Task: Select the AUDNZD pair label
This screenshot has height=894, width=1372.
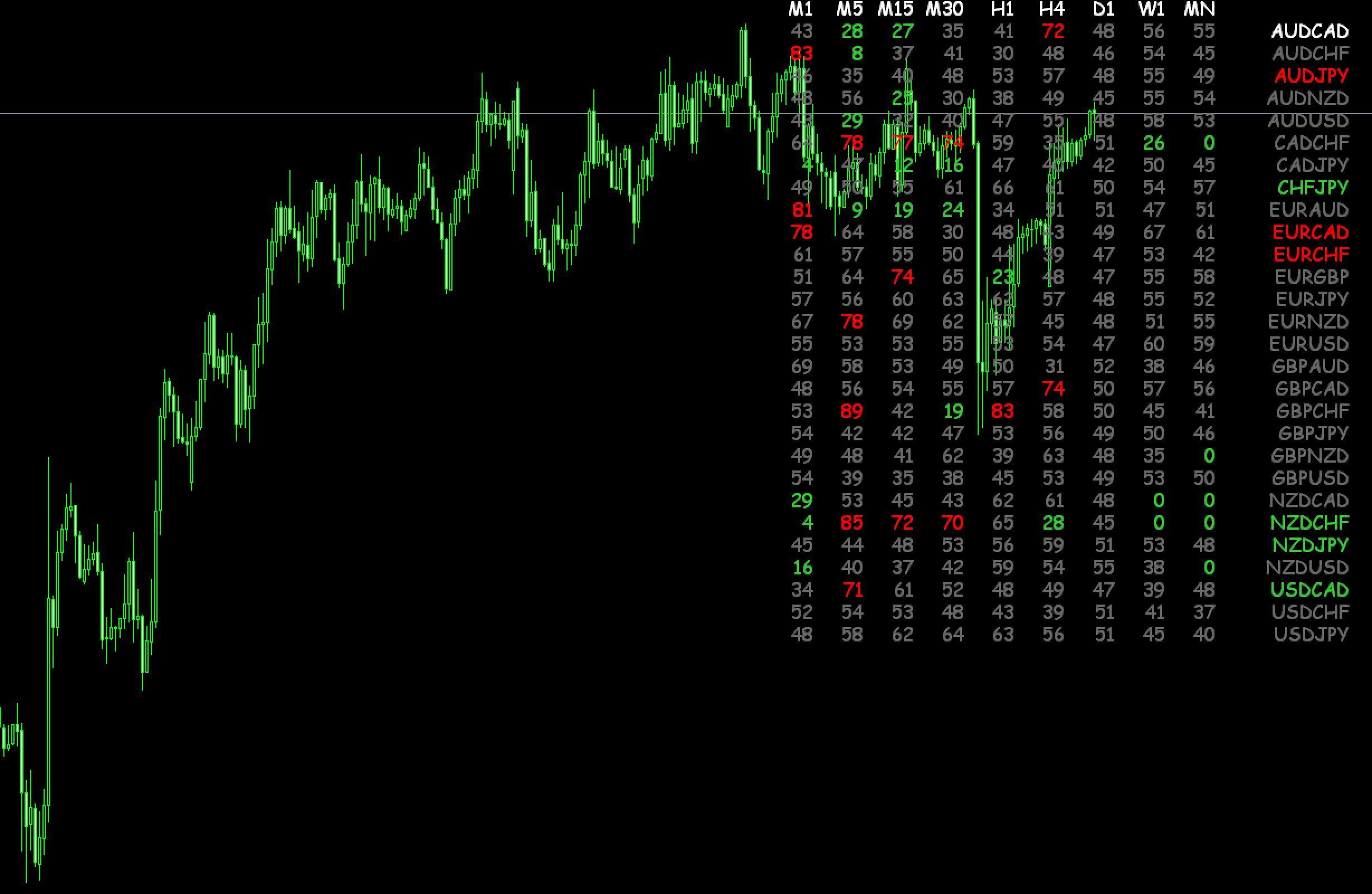Action: tap(1307, 98)
